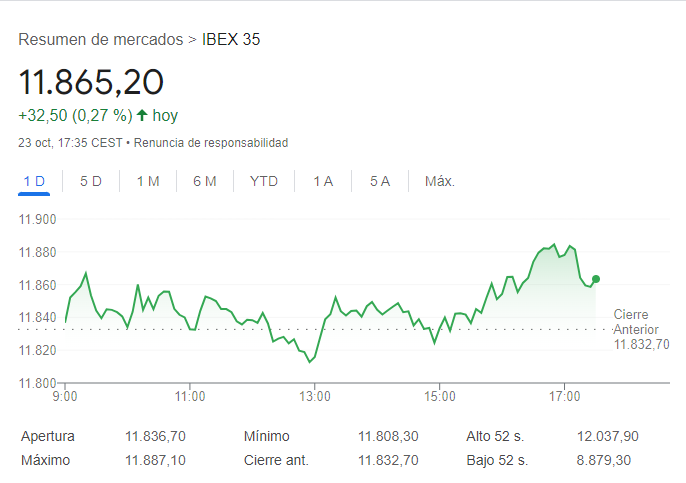The image size is (686, 483).
Task: Click the Máximo label
Action: click(x=46, y=460)
